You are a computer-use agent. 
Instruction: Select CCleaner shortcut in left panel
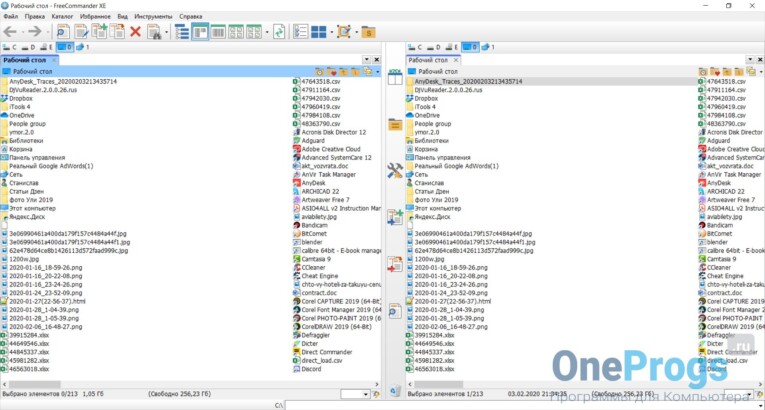[315, 267]
